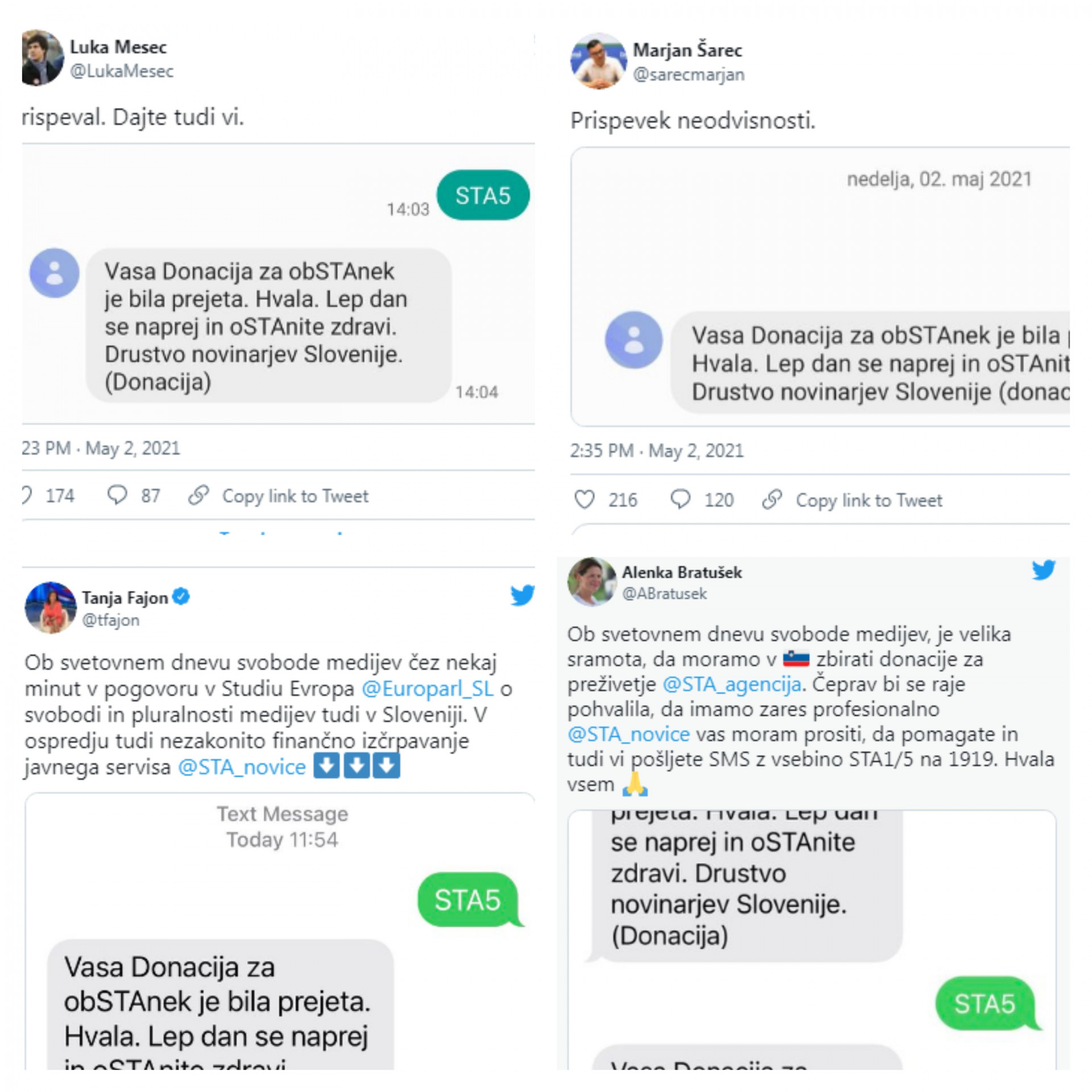Open @STA_novice mention in Bratušek's tweet

628,734
